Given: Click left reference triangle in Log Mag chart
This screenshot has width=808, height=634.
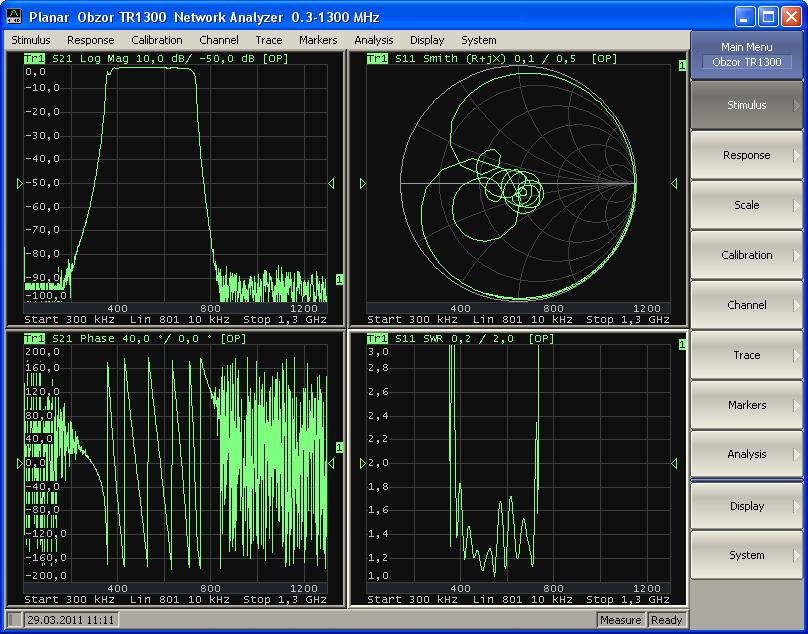Looking at the screenshot, I should point(20,183).
